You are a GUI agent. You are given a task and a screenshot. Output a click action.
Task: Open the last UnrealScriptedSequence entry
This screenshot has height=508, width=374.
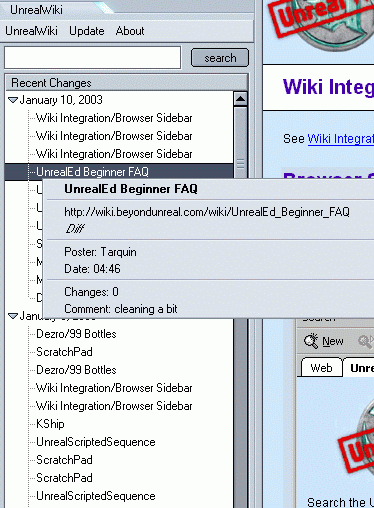tap(96, 496)
